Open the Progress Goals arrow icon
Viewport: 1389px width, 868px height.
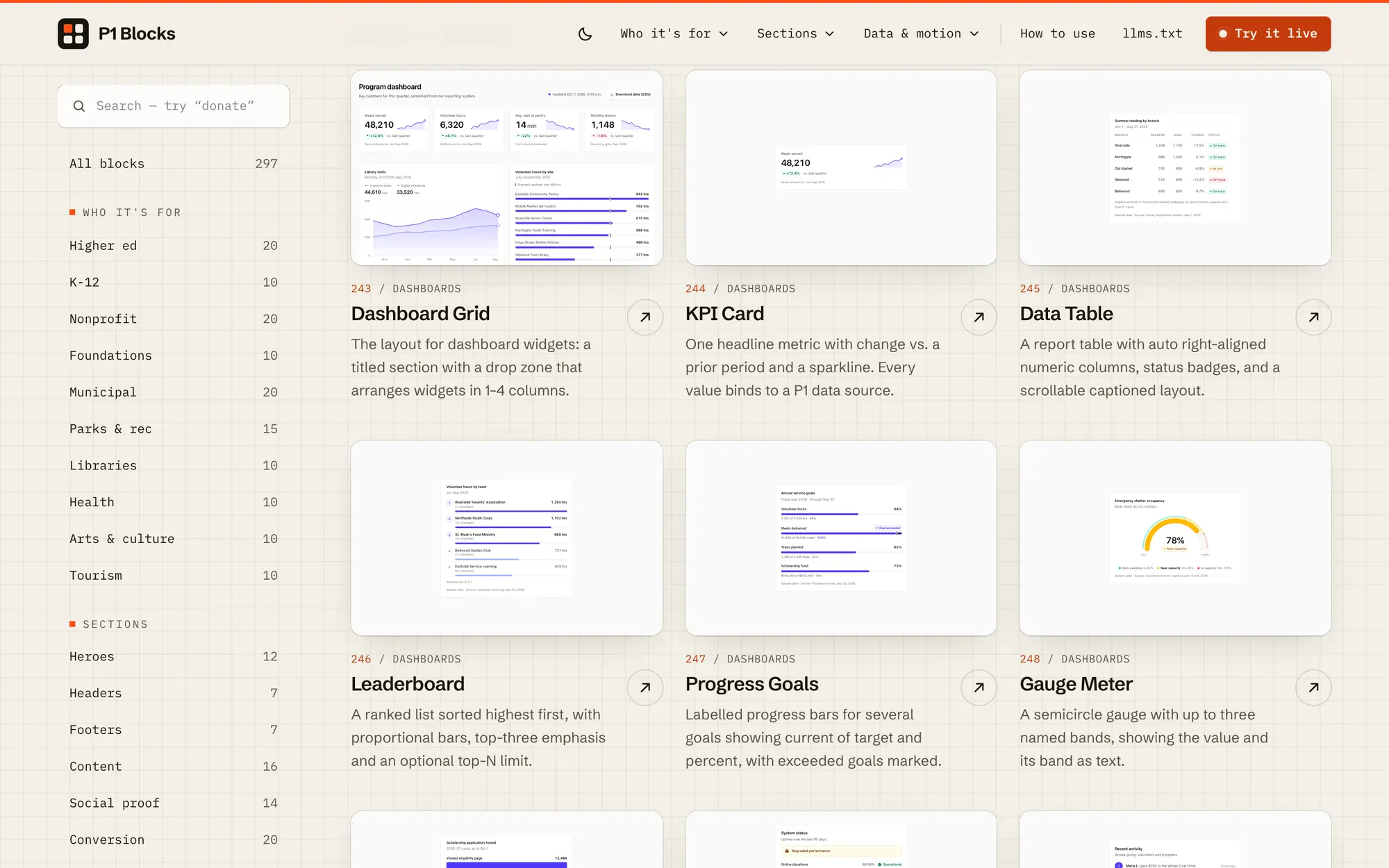coord(979,687)
